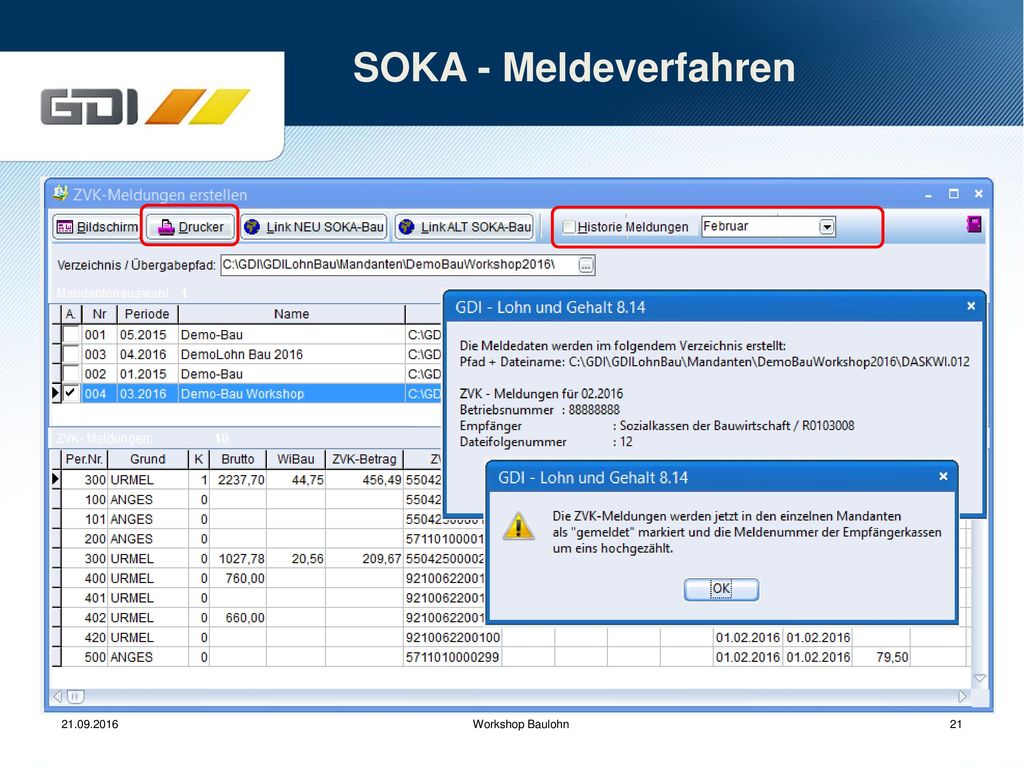The image size is (1024, 768).
Task: Open the Februar month dropdown
Action: pyautogui.click(x=827, y=227)
